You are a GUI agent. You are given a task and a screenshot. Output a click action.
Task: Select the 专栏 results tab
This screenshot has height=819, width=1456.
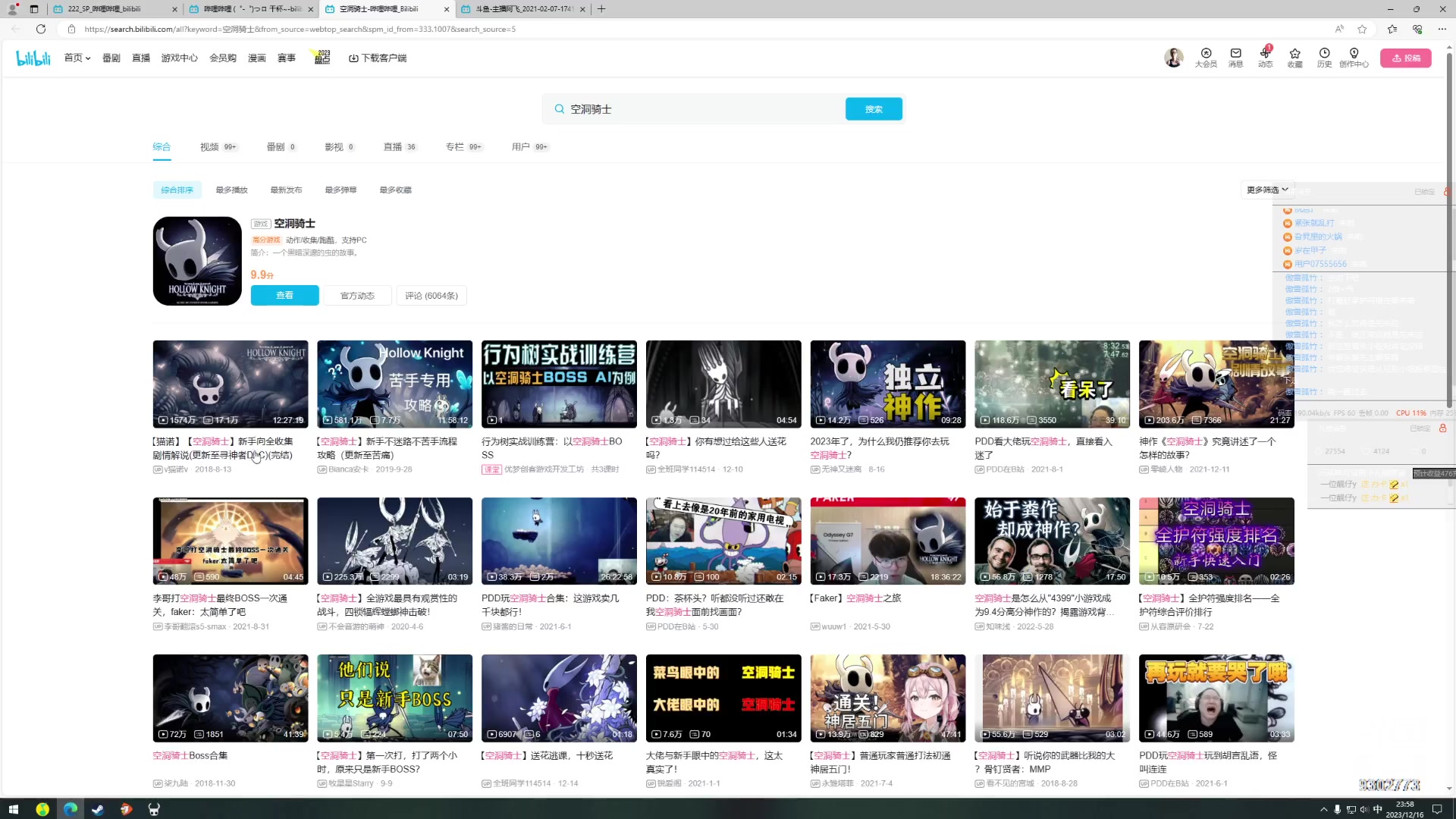point(464,147)
